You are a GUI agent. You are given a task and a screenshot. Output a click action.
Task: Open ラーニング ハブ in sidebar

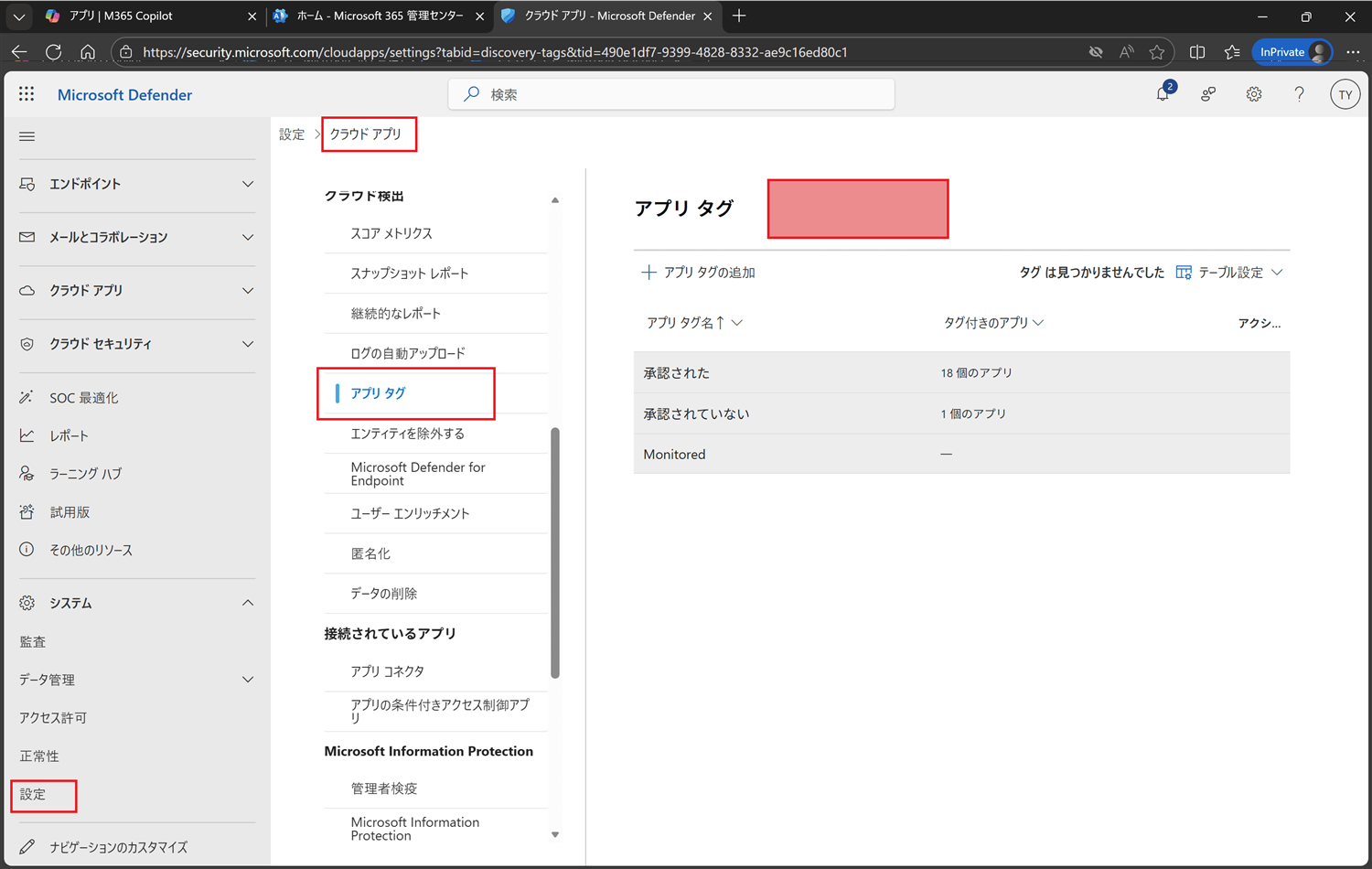85,474
